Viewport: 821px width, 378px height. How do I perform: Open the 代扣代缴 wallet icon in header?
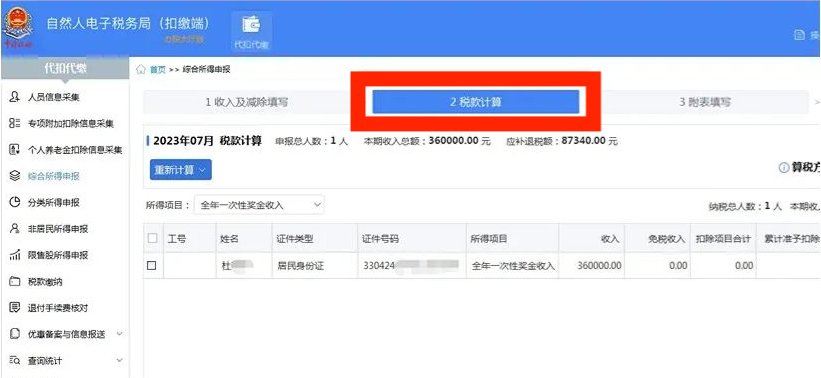click(251, 25)
